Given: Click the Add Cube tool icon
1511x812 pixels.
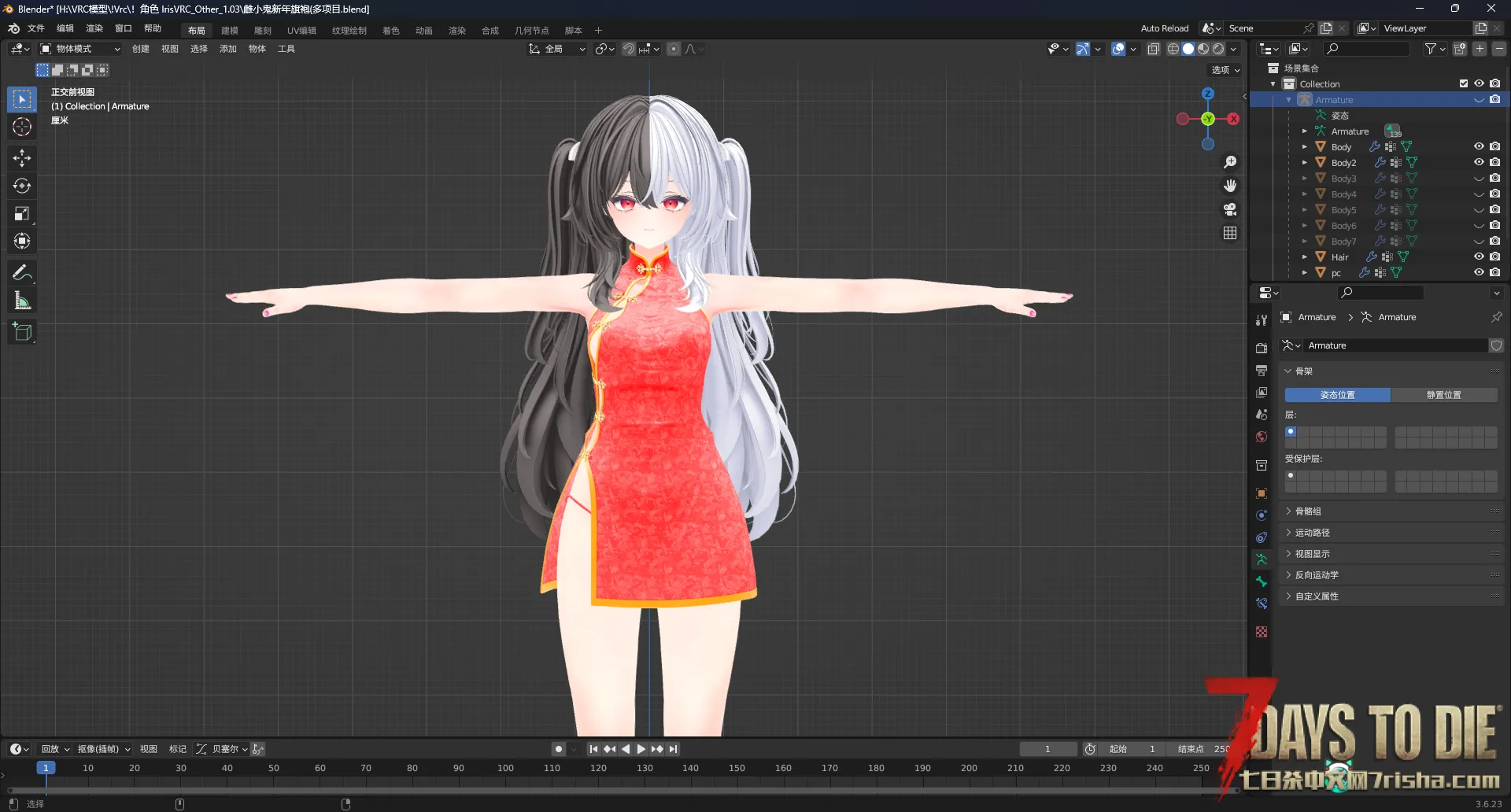Looking at the screenshot, I should coord(22,332).
